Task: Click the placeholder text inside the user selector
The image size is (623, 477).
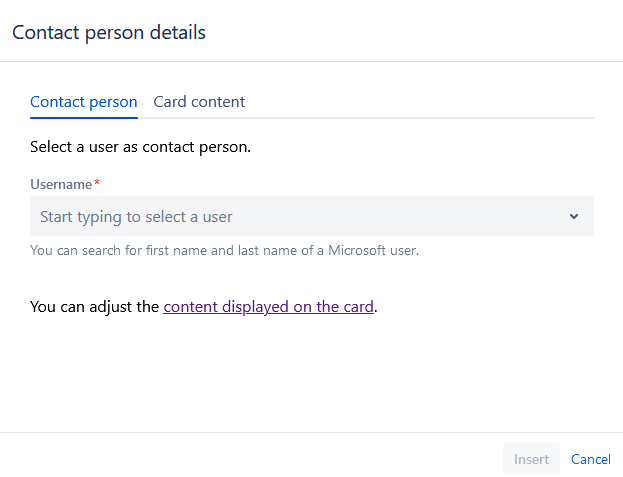Action: pyautogui.click(x=136, y=216)
